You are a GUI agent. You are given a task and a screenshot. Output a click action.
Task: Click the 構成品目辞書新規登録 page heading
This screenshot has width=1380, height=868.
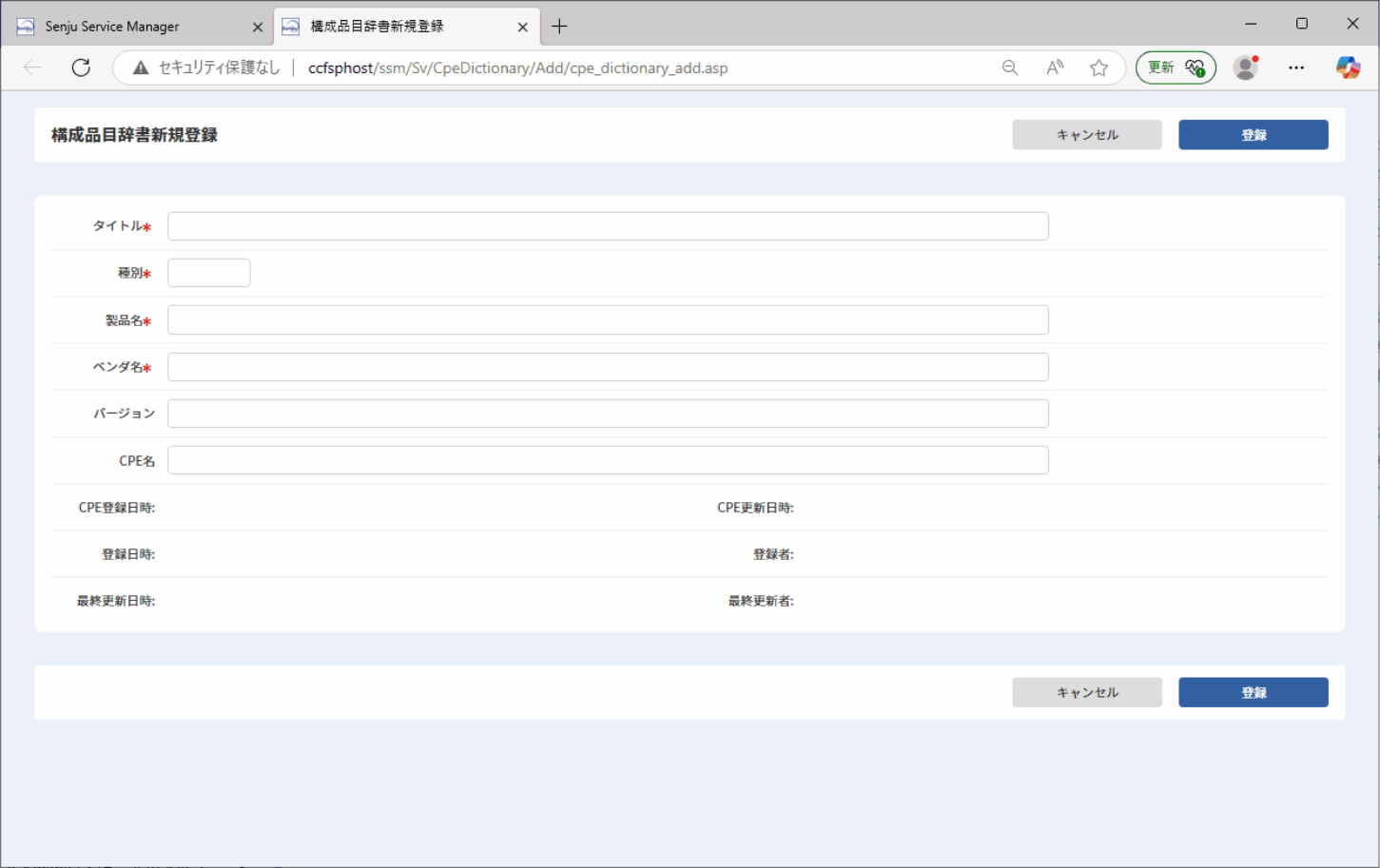pyautogui.click(x=134, y=135)
